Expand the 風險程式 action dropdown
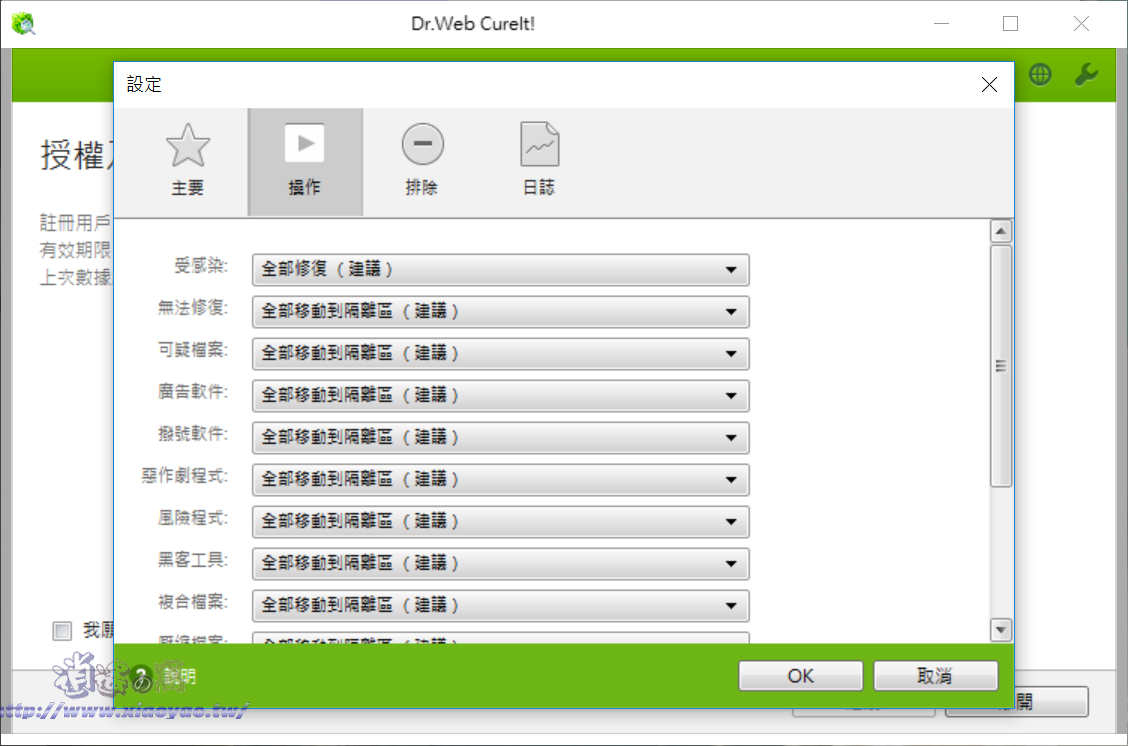The image size is (1128, 746). pyautogui.click(x=500, y=522)
